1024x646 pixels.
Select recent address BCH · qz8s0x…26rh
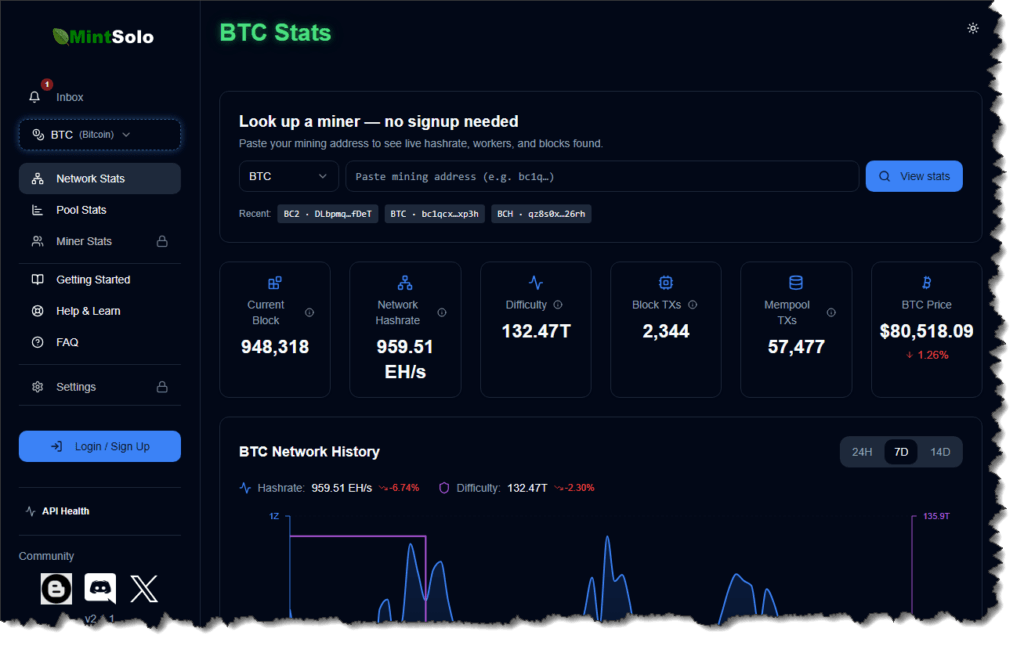point(541,214)
